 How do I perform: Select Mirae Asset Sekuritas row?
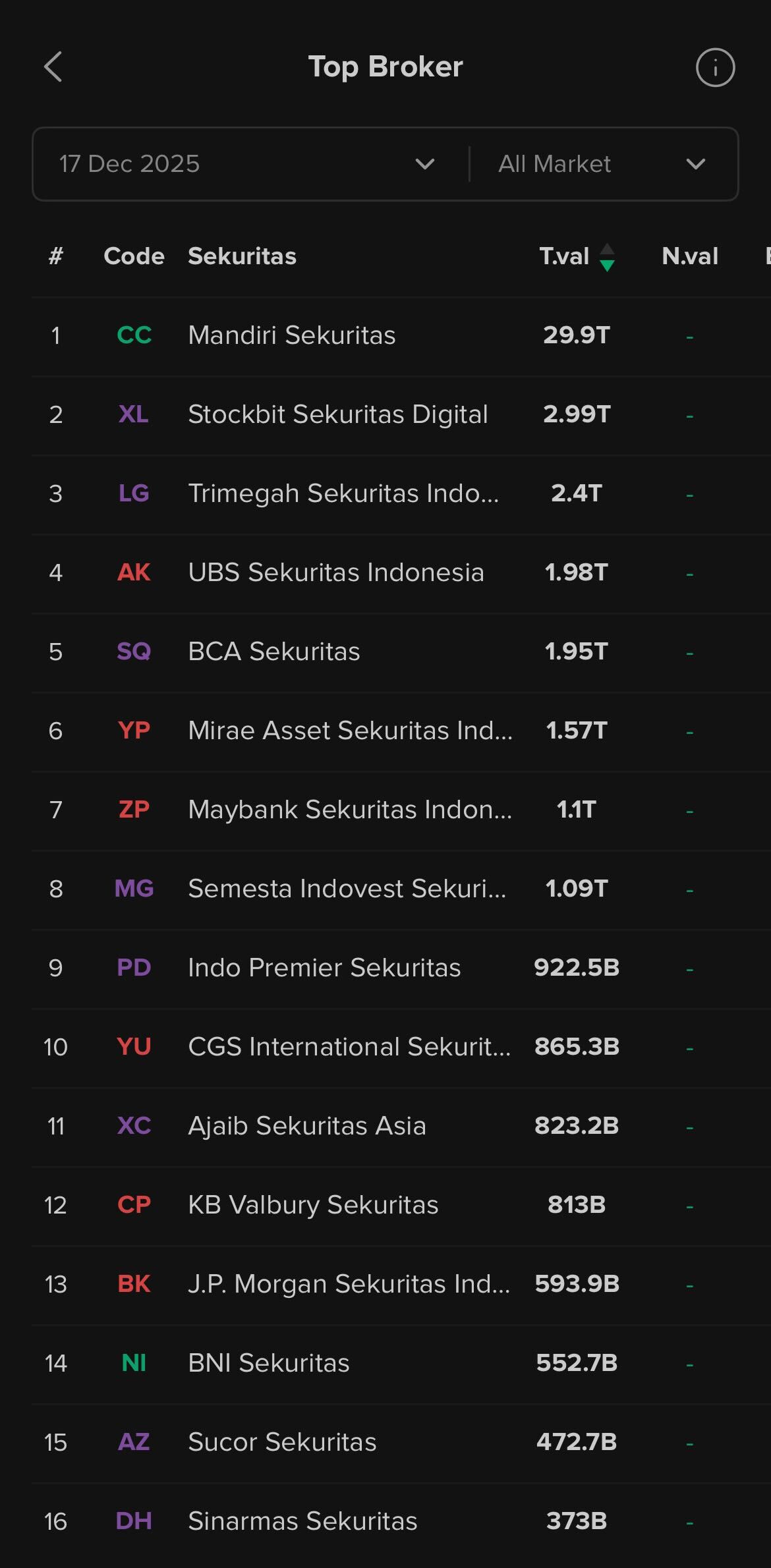click(x=349, y=731)
